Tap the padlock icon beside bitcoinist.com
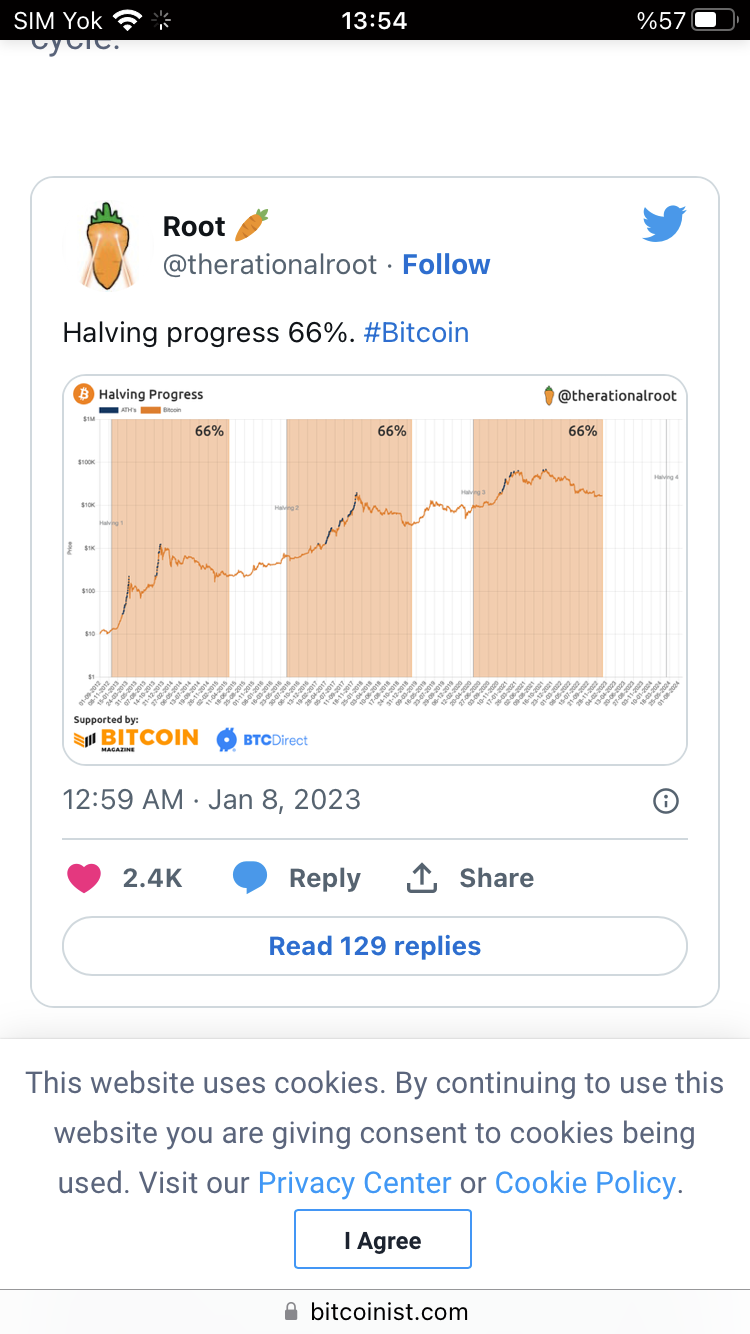This screenshot has height=1334, width=750. tap(291, 1311)
